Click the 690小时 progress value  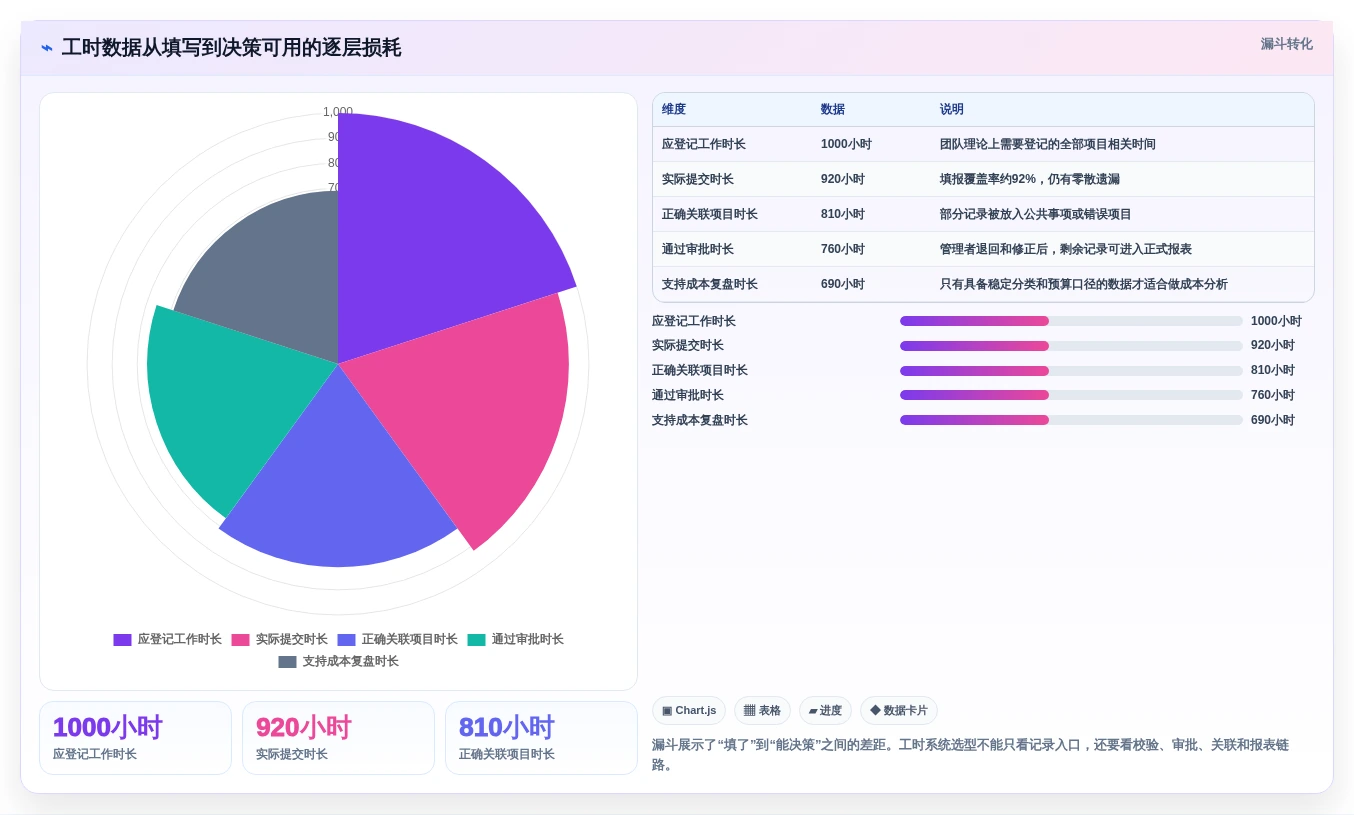coord(1273,420)
